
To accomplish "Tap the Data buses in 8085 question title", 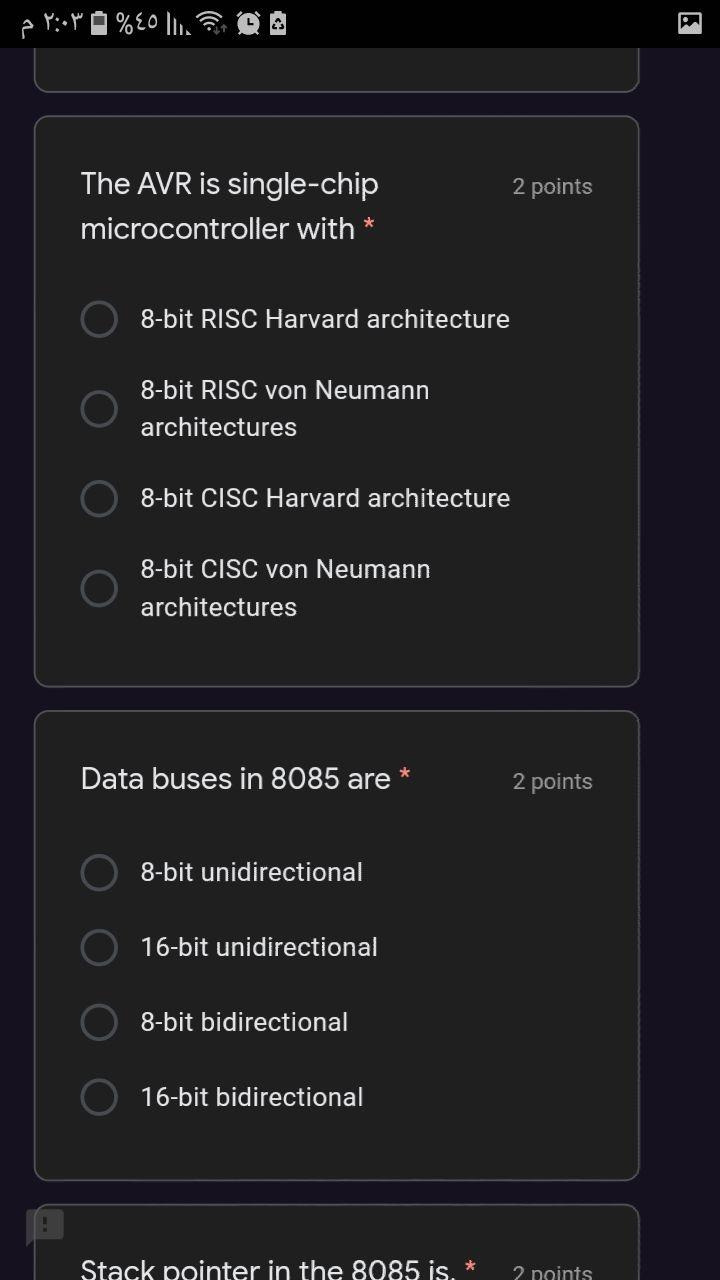I will (236, 779).
